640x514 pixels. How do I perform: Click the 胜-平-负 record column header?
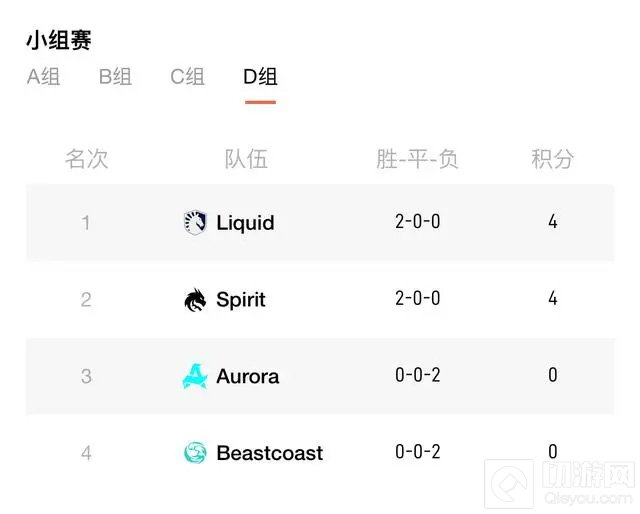pos(417,159)
